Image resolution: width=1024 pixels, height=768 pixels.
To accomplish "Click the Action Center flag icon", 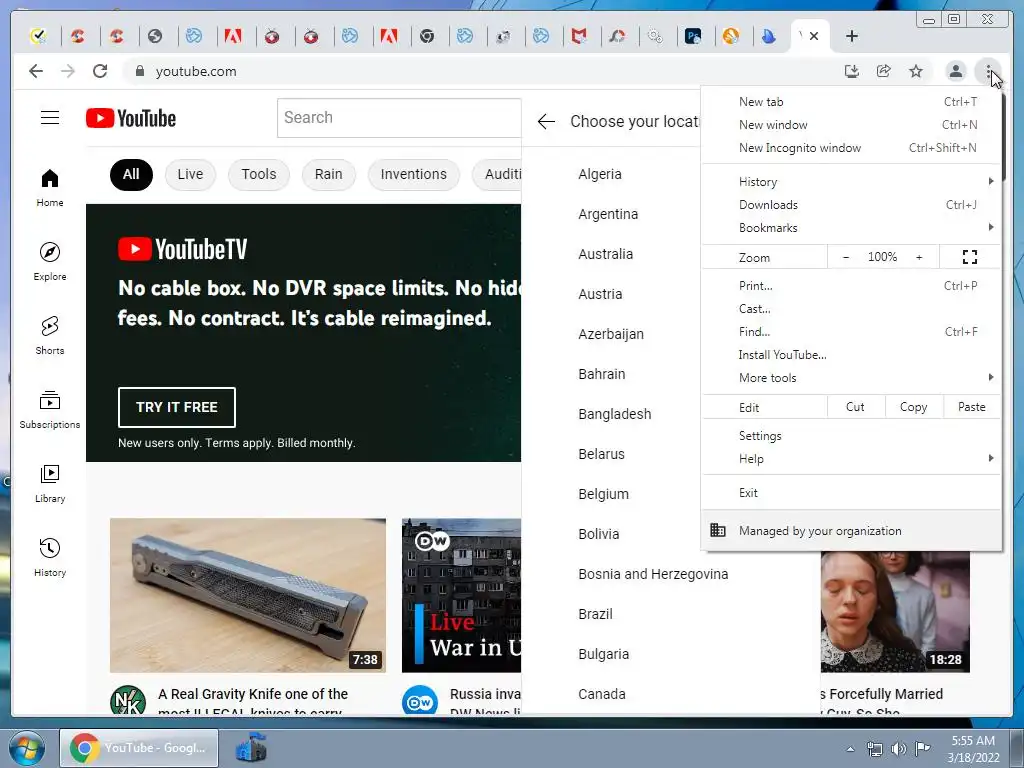I will (x=923, y=748).
